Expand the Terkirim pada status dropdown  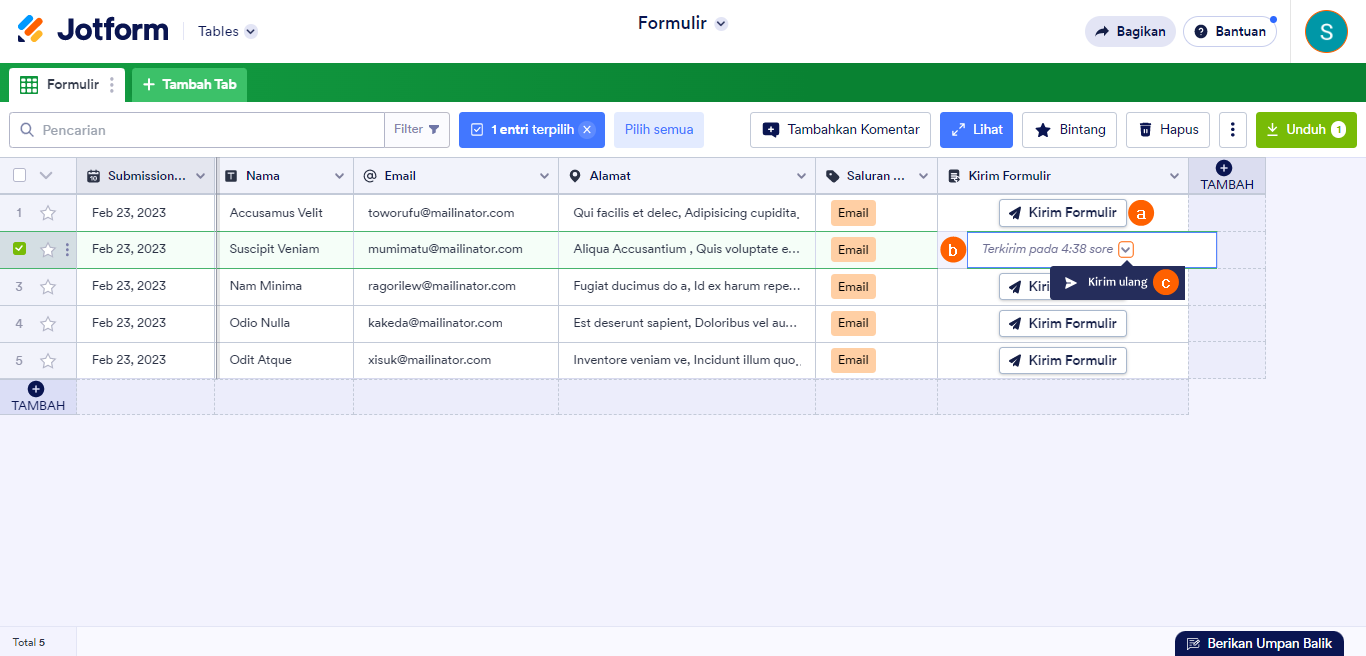click(x=1126, y=250)
